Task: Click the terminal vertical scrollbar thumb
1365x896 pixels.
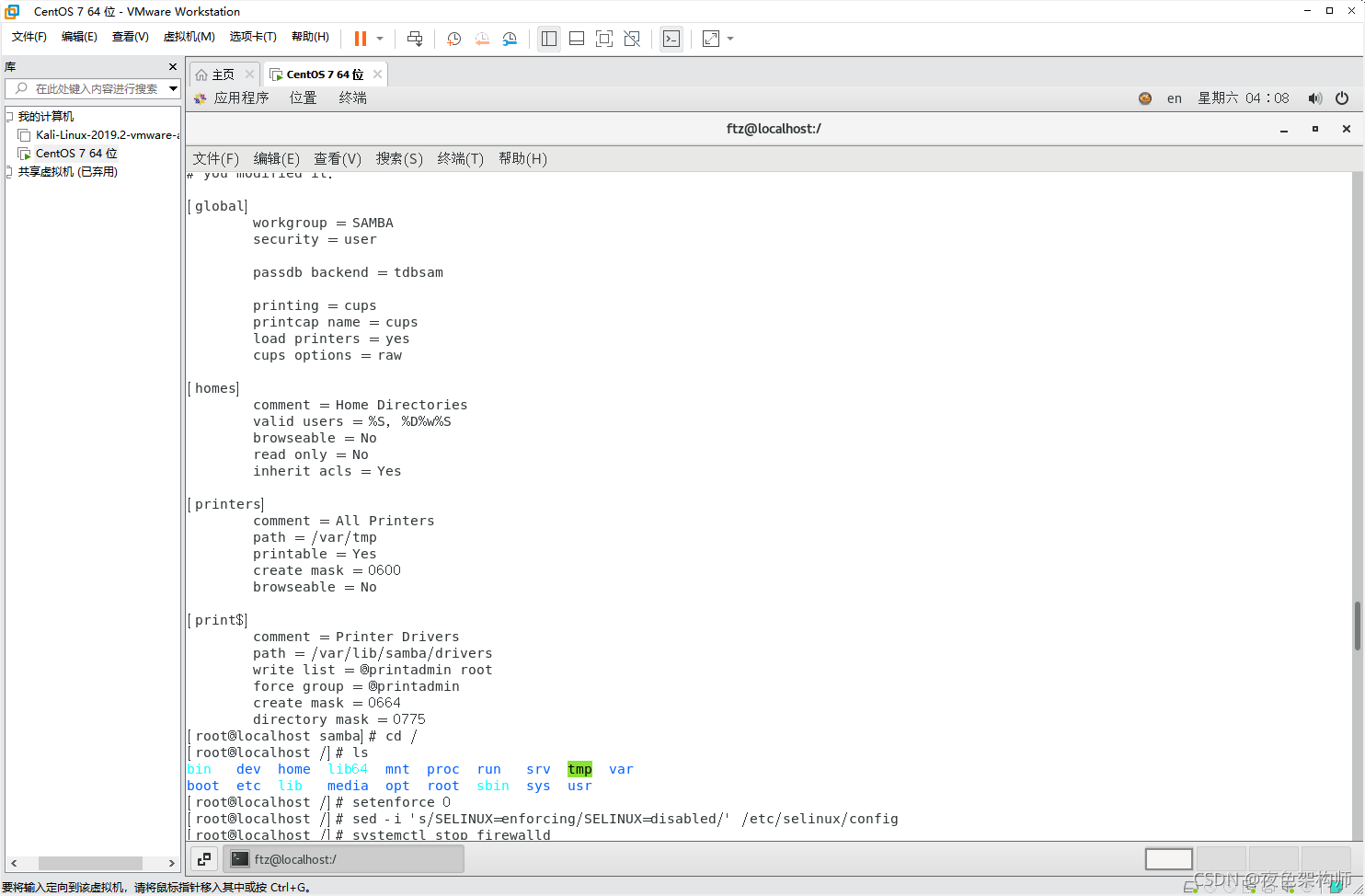Action: (1358, 626)
